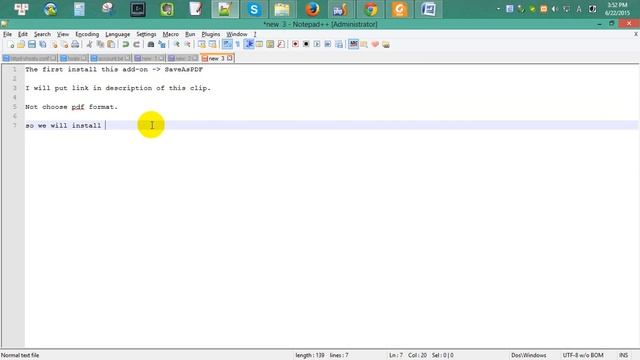The height and width of the screenshot is (360, 640).
Task: Click the underlined word "pdf" on line 5
Action: (78, 107)
